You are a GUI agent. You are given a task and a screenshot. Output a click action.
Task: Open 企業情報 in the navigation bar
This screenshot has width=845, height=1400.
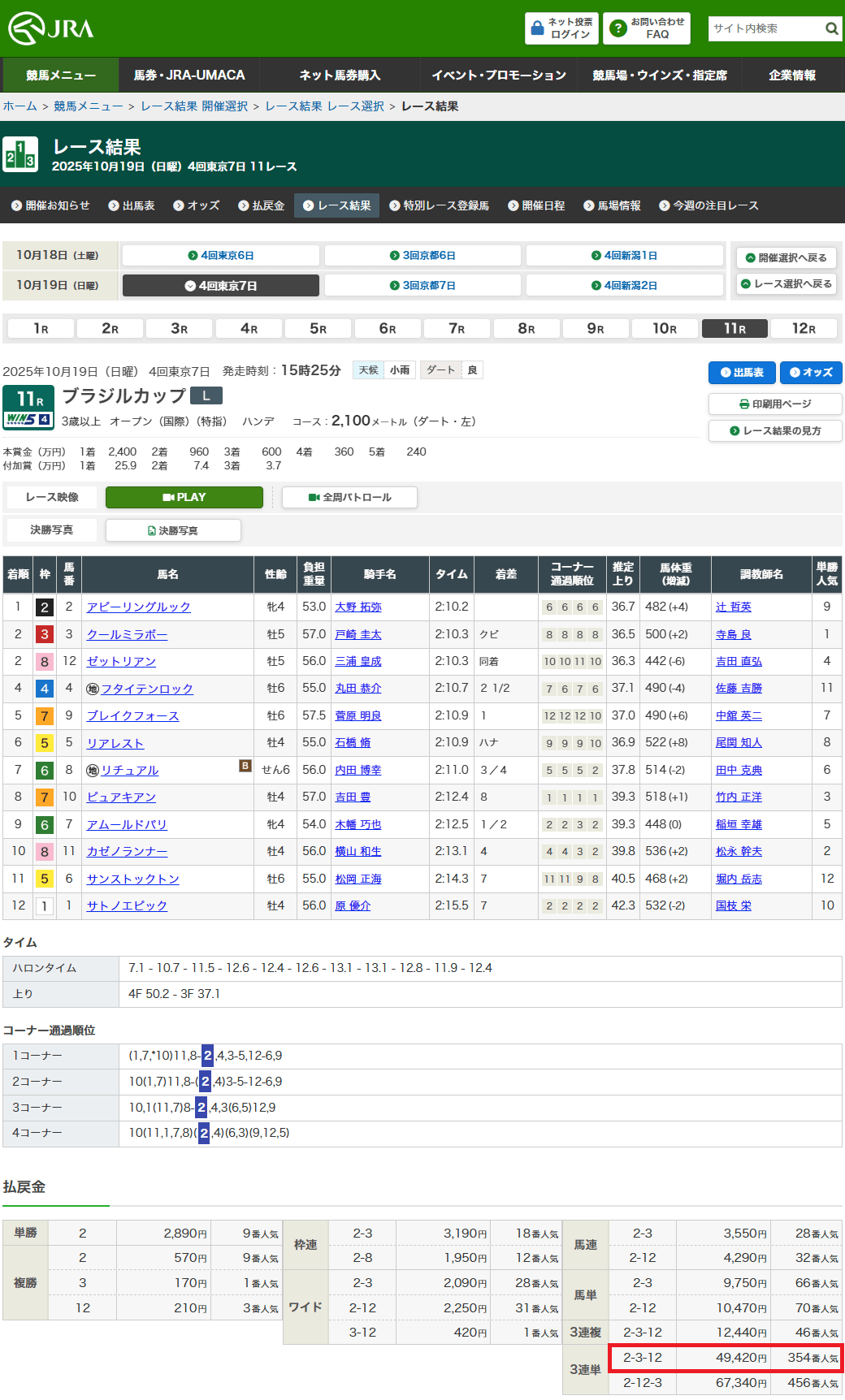(x=791, y=76)
